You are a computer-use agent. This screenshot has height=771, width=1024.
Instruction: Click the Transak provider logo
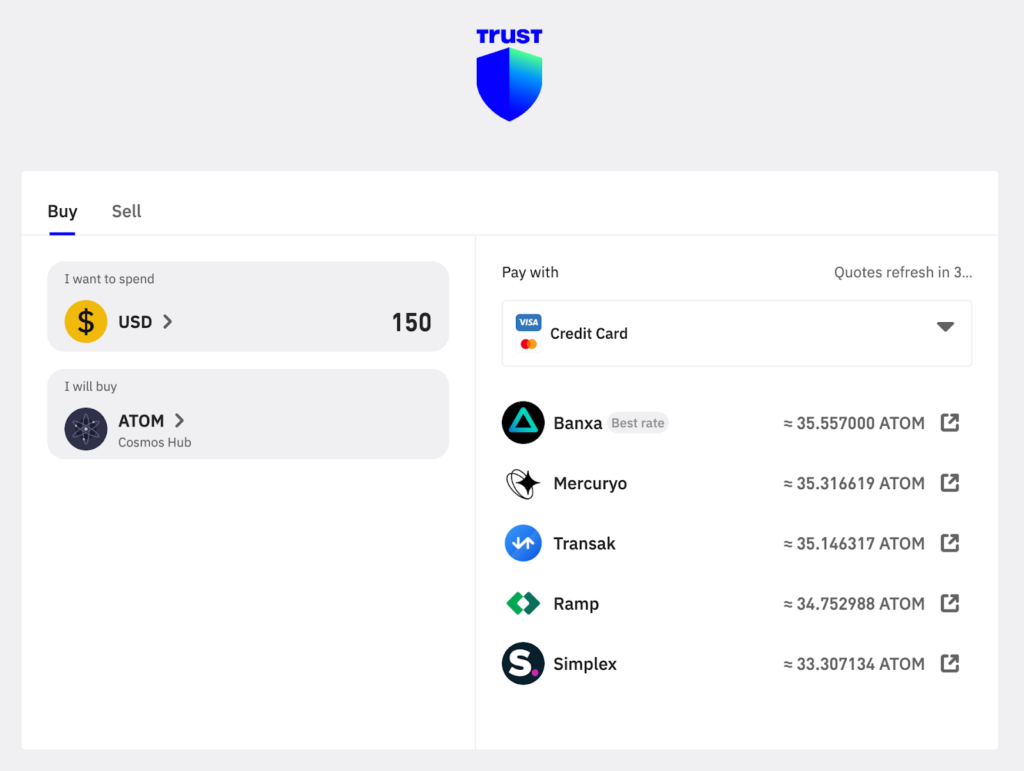(523, 543)
